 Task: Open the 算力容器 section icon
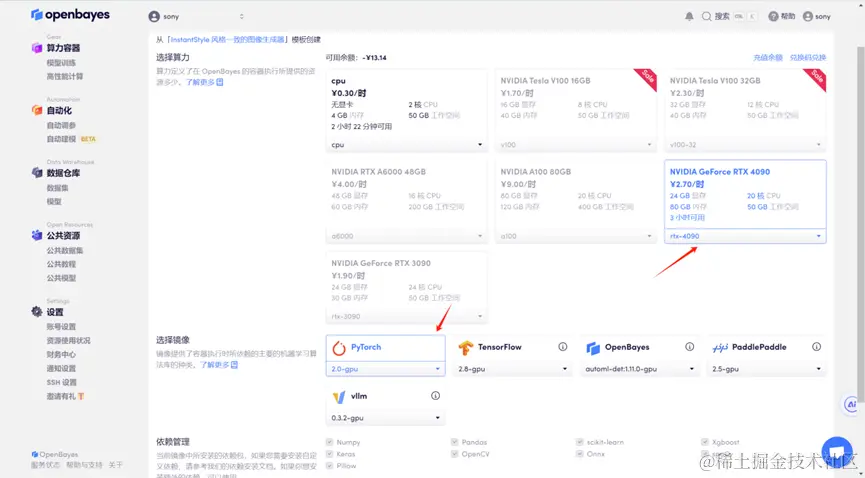tap(37, 48)
